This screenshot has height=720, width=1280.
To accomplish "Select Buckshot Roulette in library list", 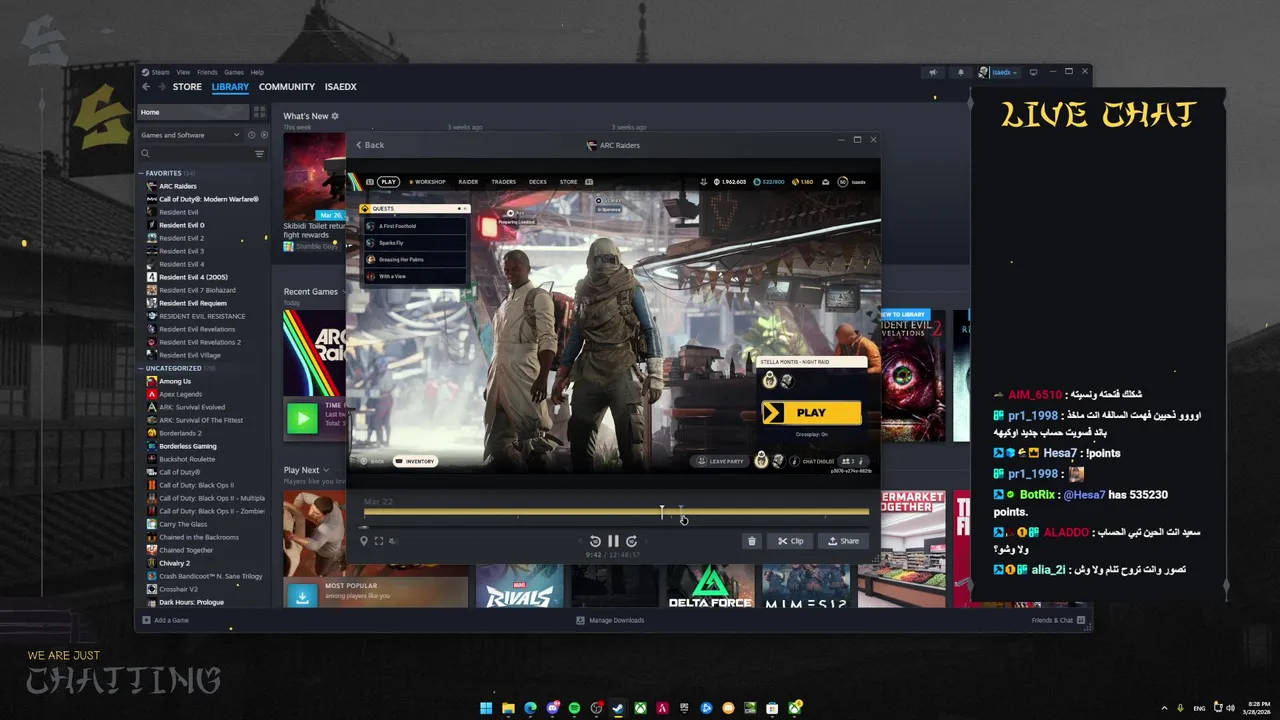I will (187, 459).
